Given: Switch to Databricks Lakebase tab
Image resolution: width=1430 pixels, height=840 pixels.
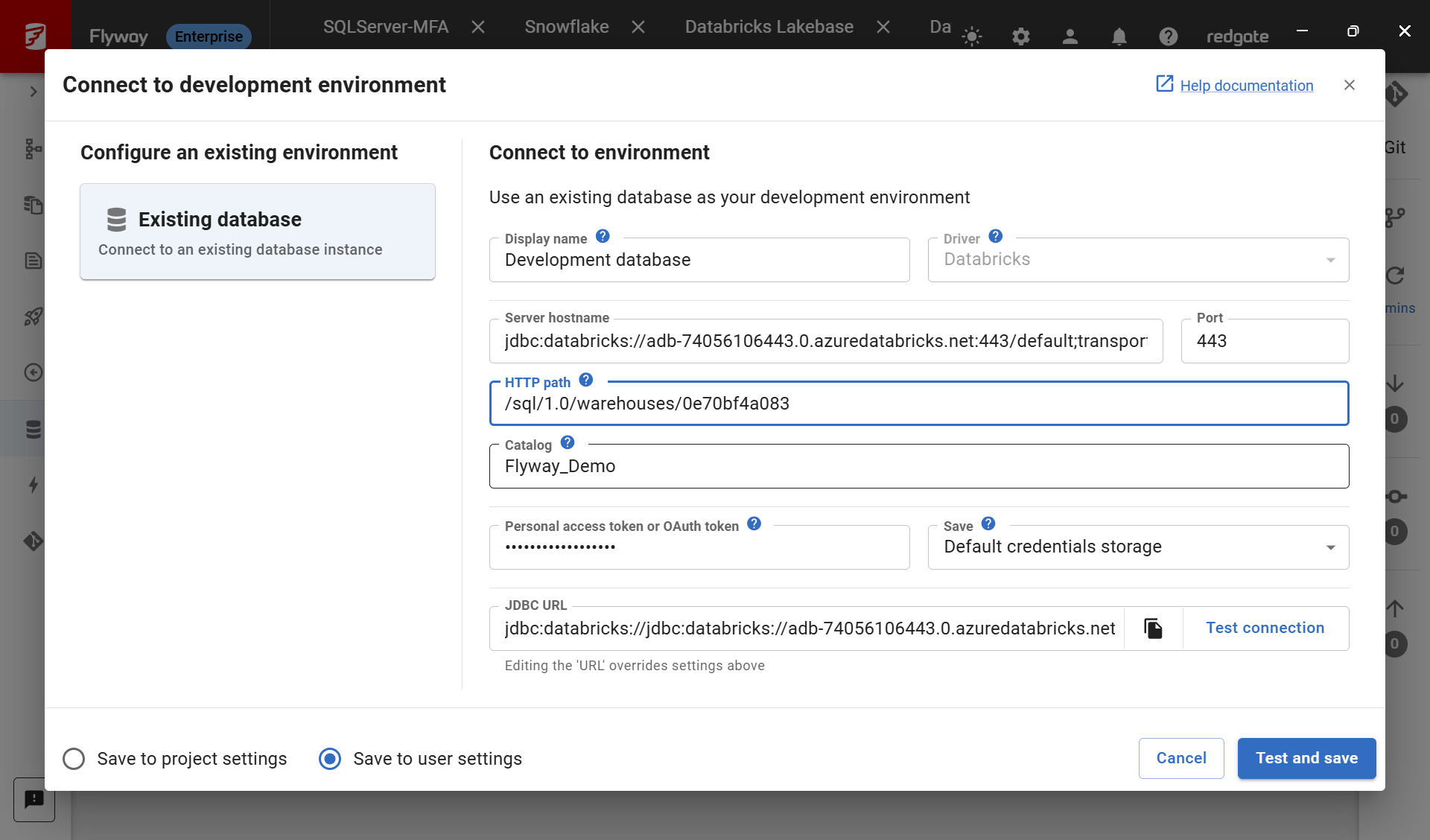Looking at the screenshot, I should coord(769,27).
